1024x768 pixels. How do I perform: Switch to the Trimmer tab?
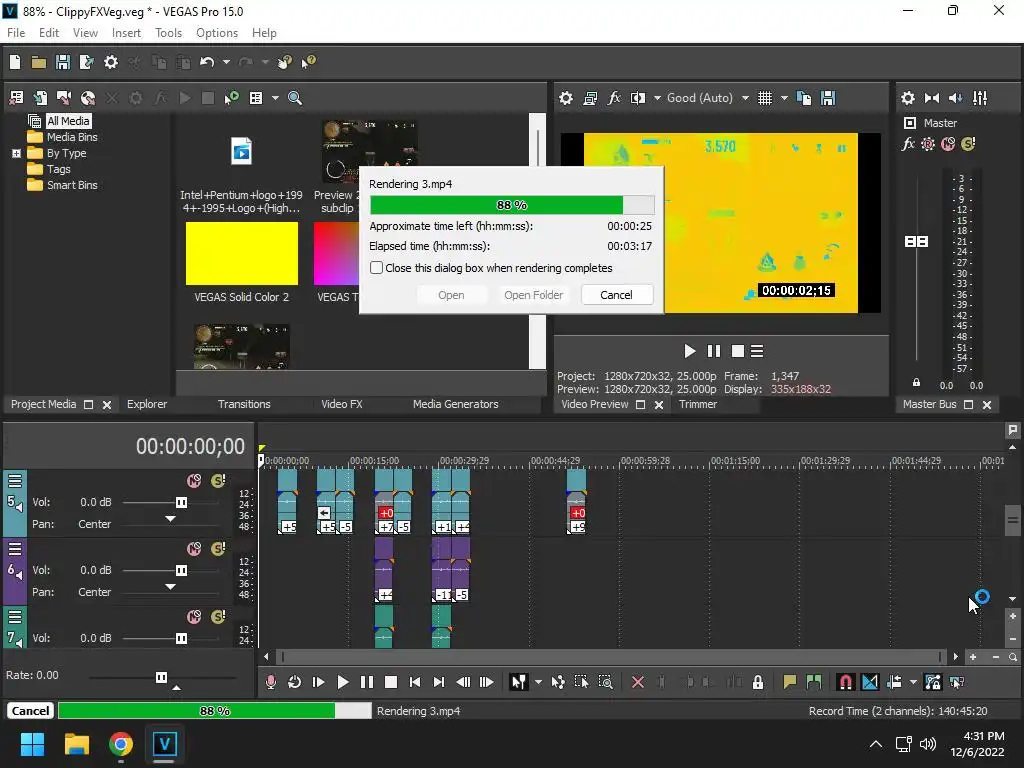697,404
